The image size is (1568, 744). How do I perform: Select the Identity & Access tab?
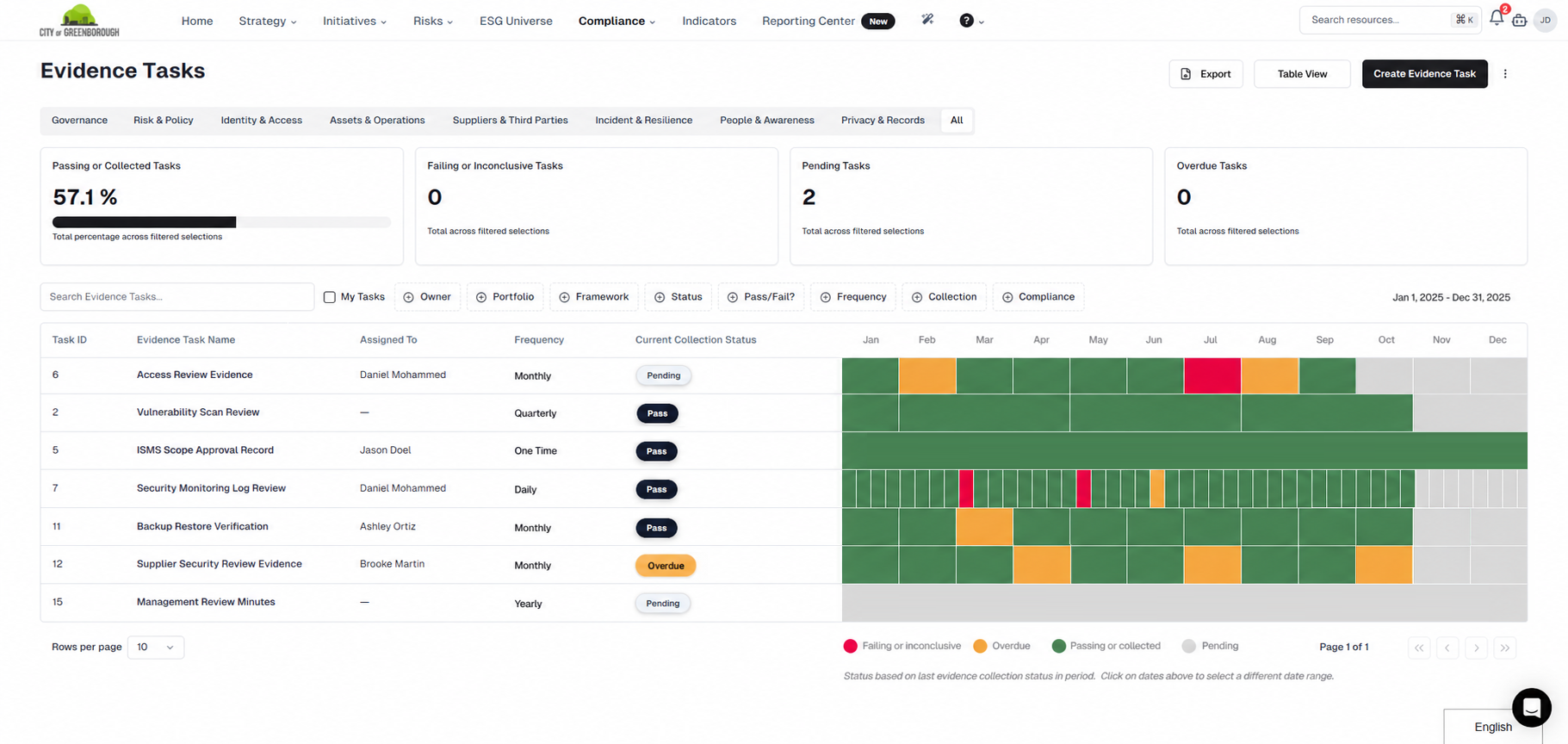(262, 121)
